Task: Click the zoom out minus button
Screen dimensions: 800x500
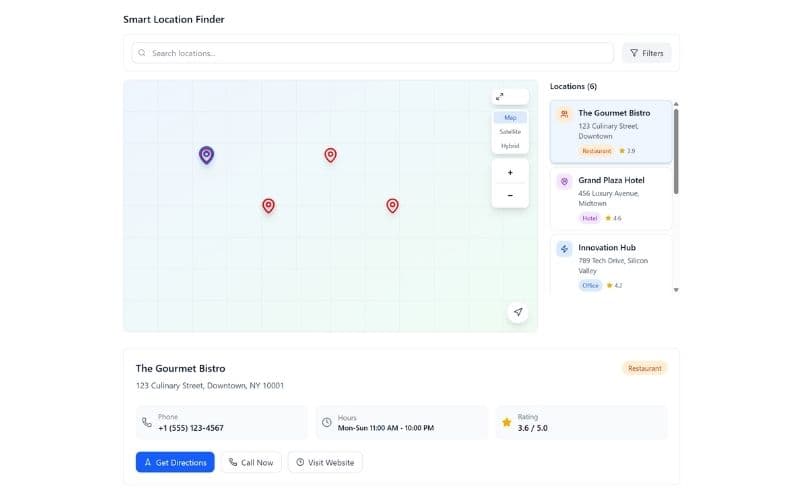Action: point(510,195)
